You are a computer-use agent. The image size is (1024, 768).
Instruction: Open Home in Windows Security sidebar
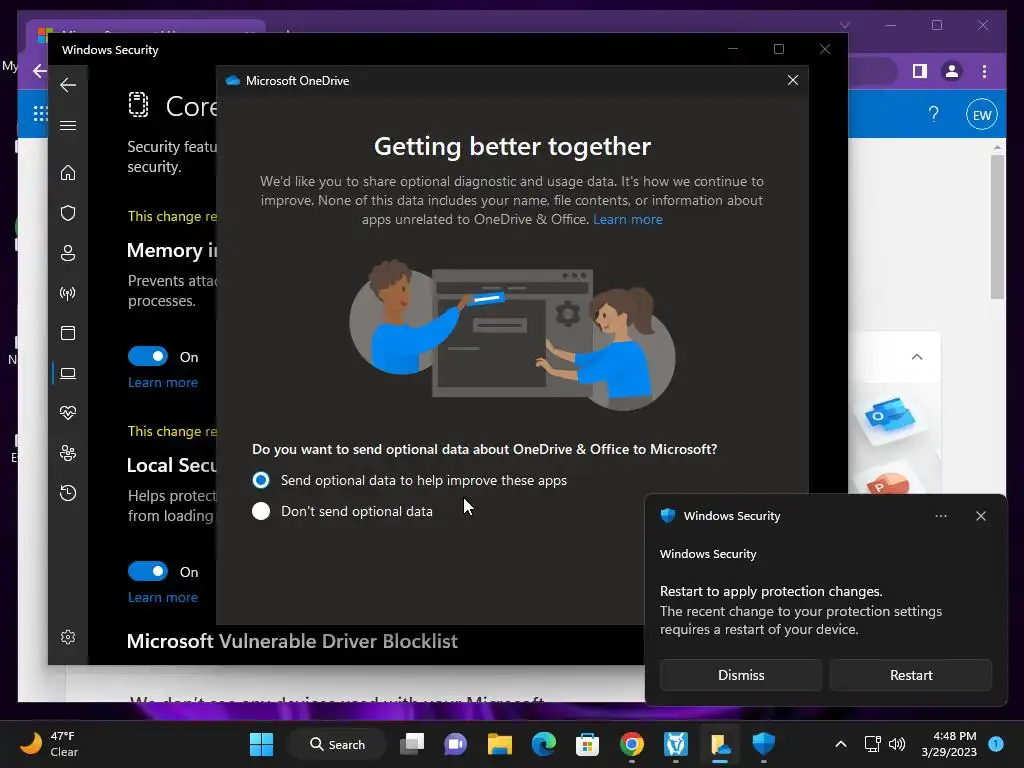tap(68, 173)
